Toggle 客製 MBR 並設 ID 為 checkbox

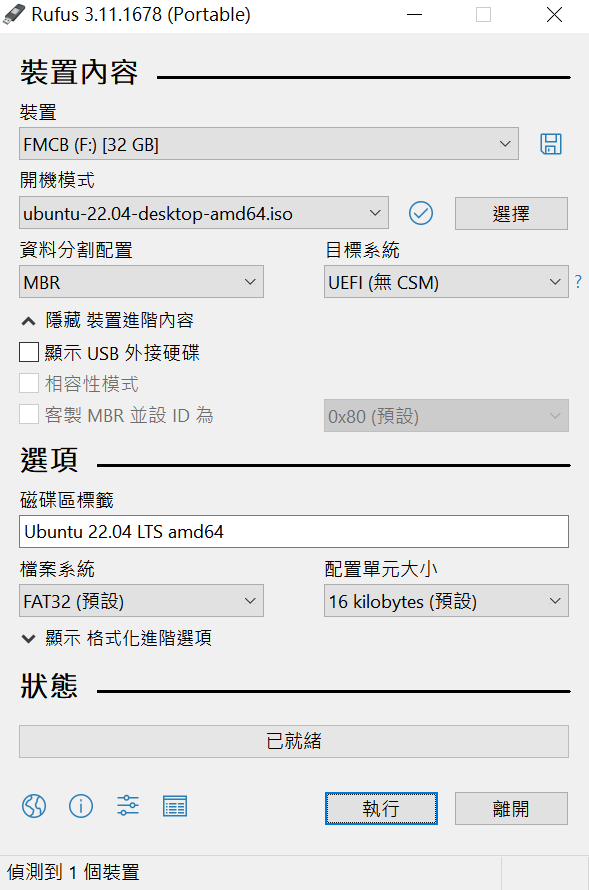[29, 414]
